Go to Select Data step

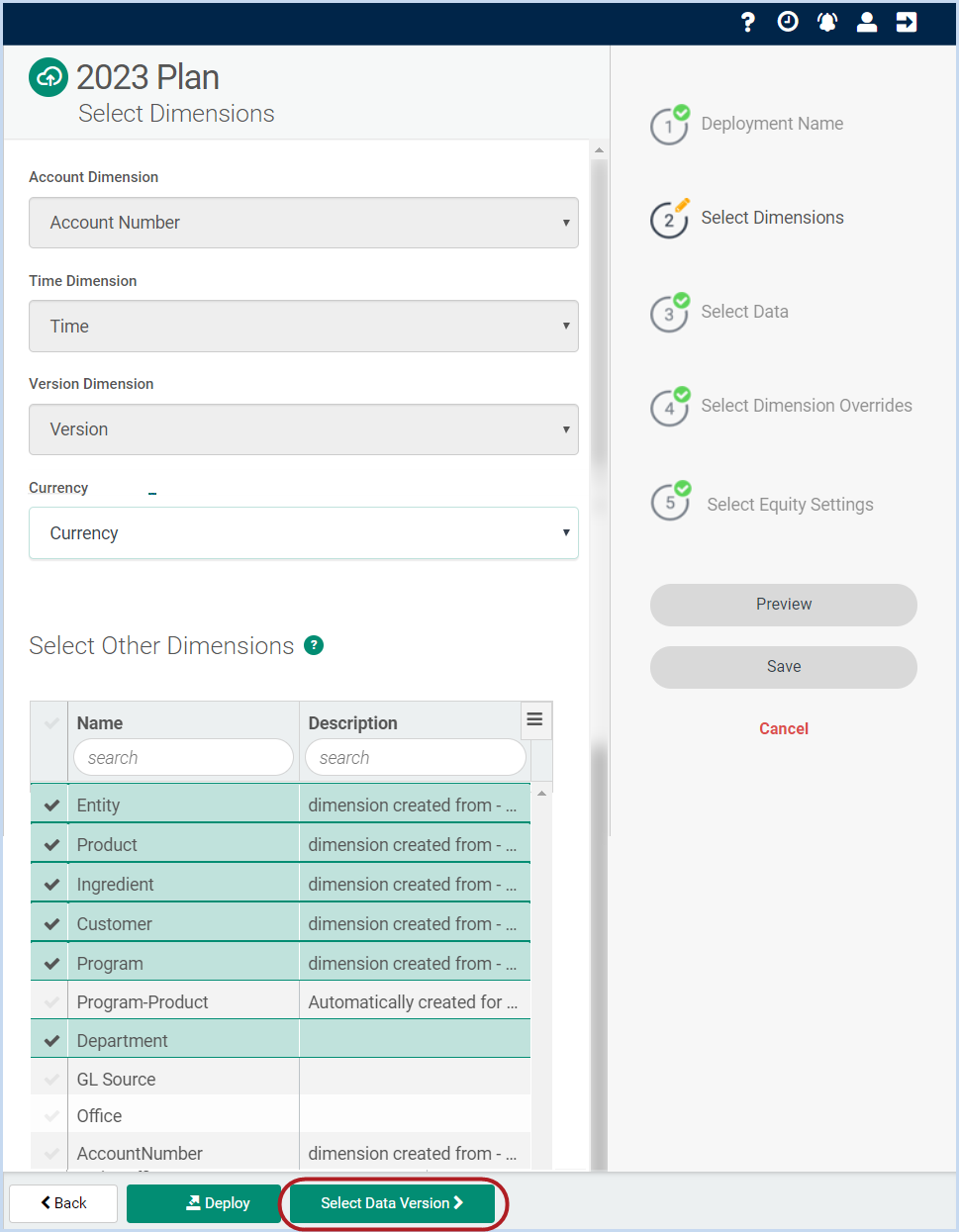tap(744, 312)
